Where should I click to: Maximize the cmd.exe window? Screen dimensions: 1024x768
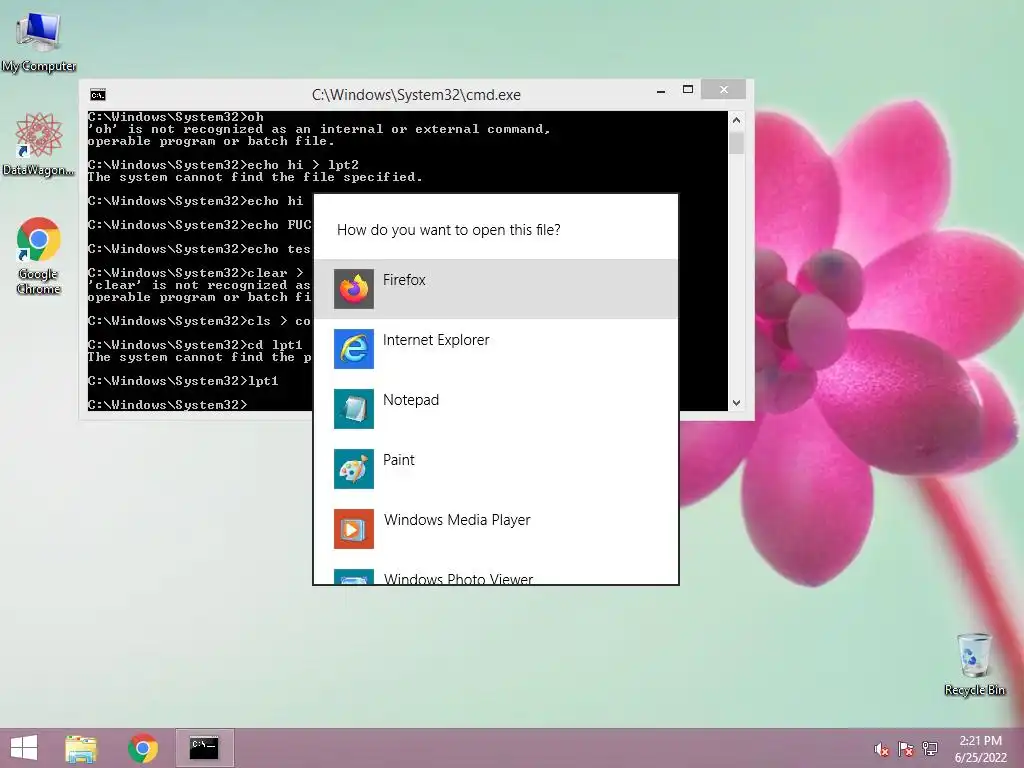[688, 89]
